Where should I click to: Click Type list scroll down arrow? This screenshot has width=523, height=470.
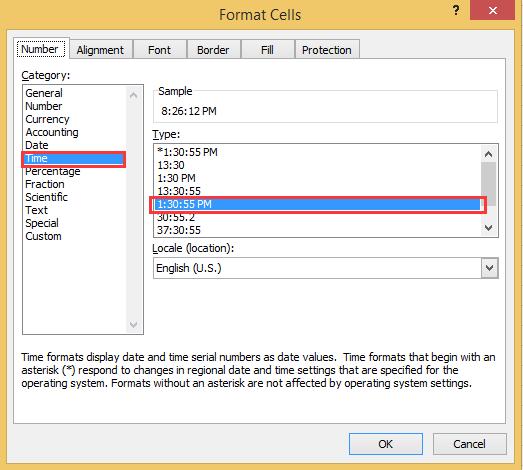point(489,228)
